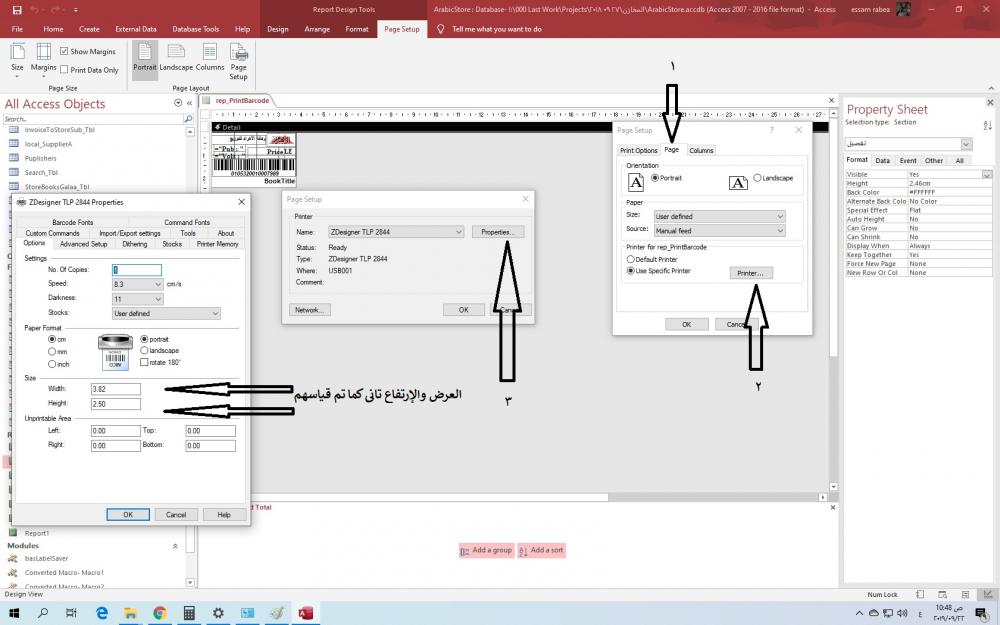
Task: Click the Width size field
Action: click(x=115, y=388)
